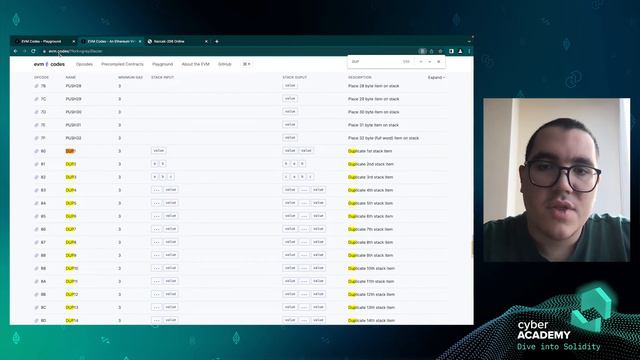Go back using browser back arrow
This screenshot has height=360, width=640.
pyautogui.click(x=16, y=51)
